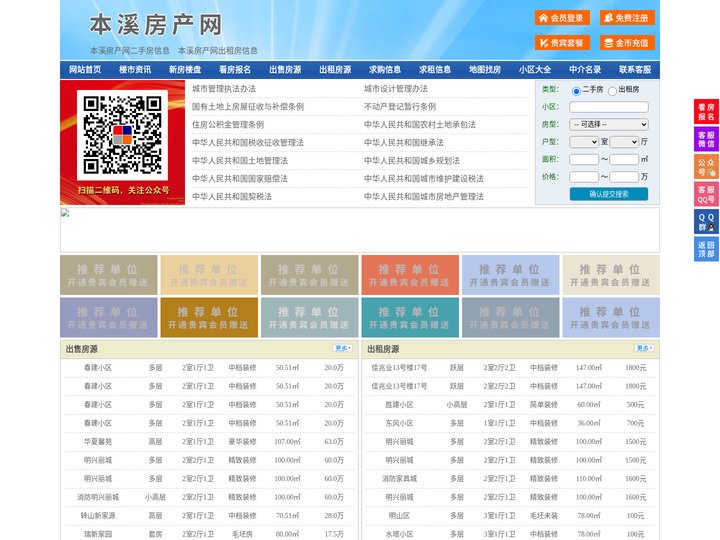Open 水塔小区 rental listing
The width and height of the screenshot is (720, 540).
tap(399, 534)
